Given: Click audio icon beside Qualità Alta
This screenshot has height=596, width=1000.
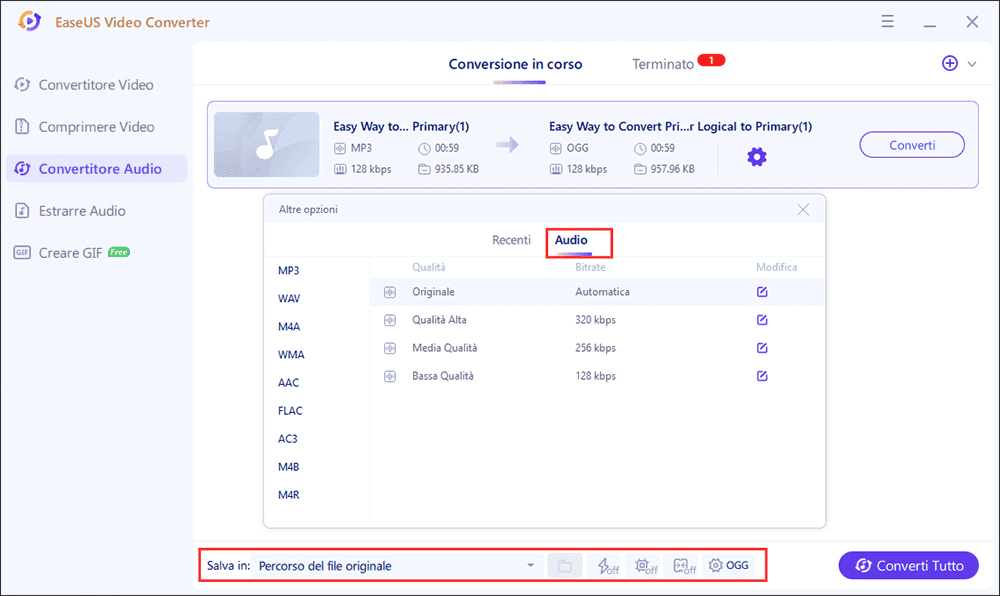Looking at the screenshot, I should click(390, 321).
